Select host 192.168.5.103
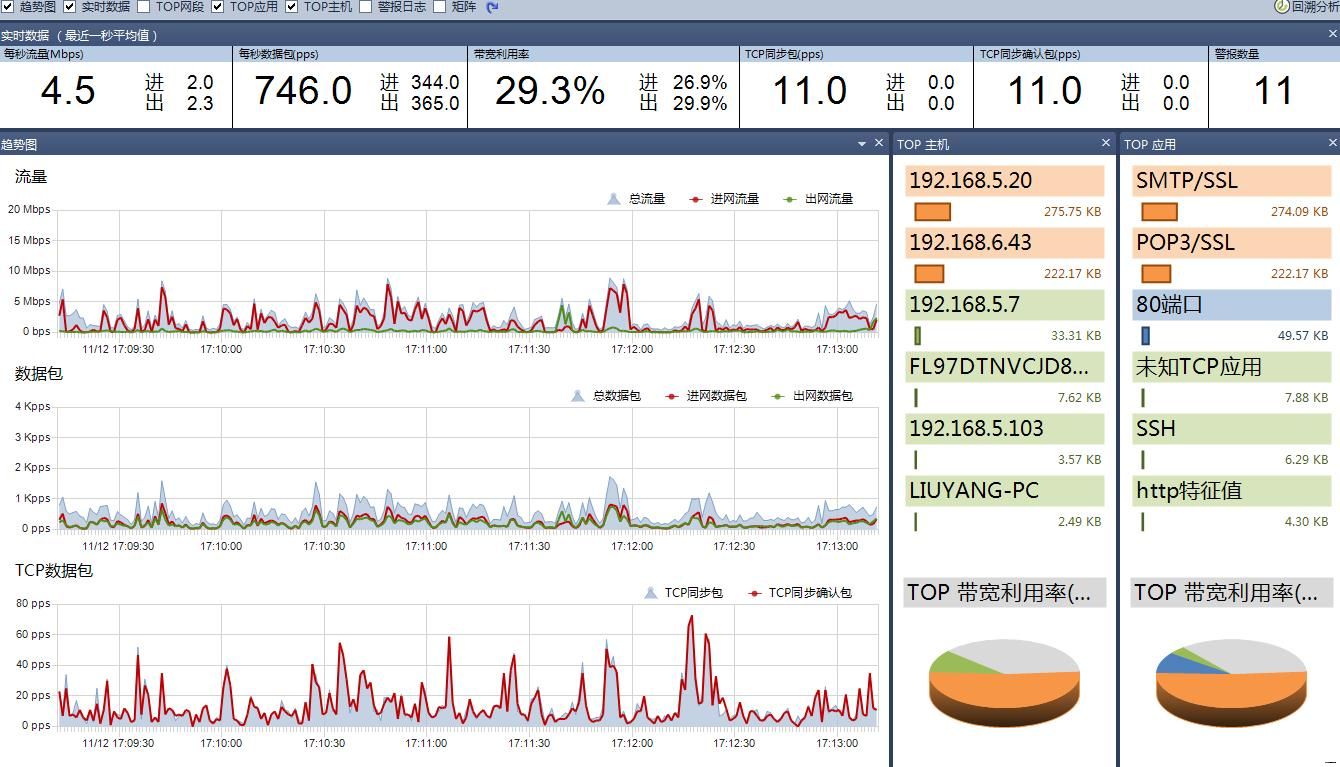Image resolution: width=1340 pixels, height=767 pixels. click(x=1005, y=429)
